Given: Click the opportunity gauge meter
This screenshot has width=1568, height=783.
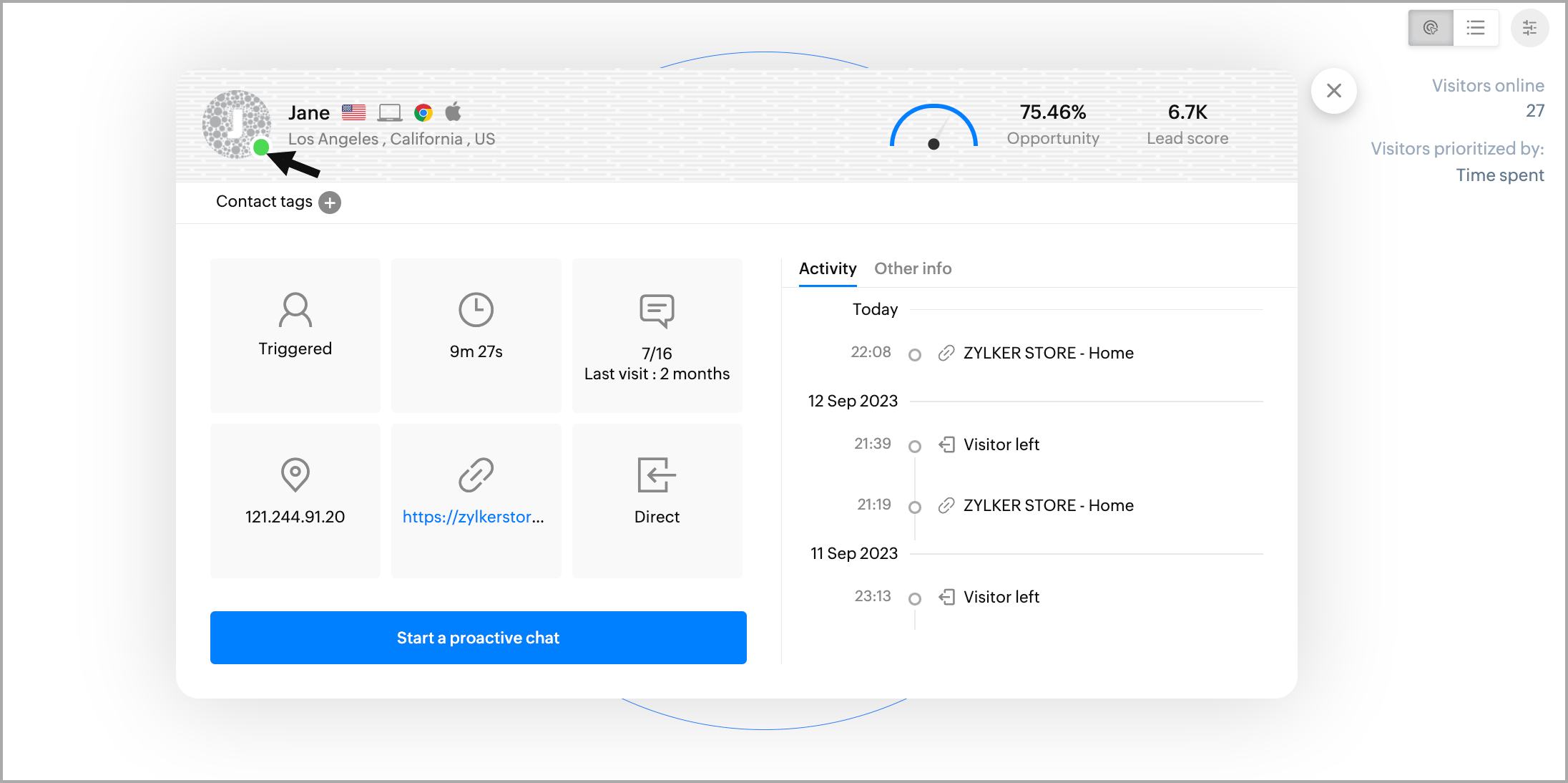Looking at the screenshot, I should point(933,127).
